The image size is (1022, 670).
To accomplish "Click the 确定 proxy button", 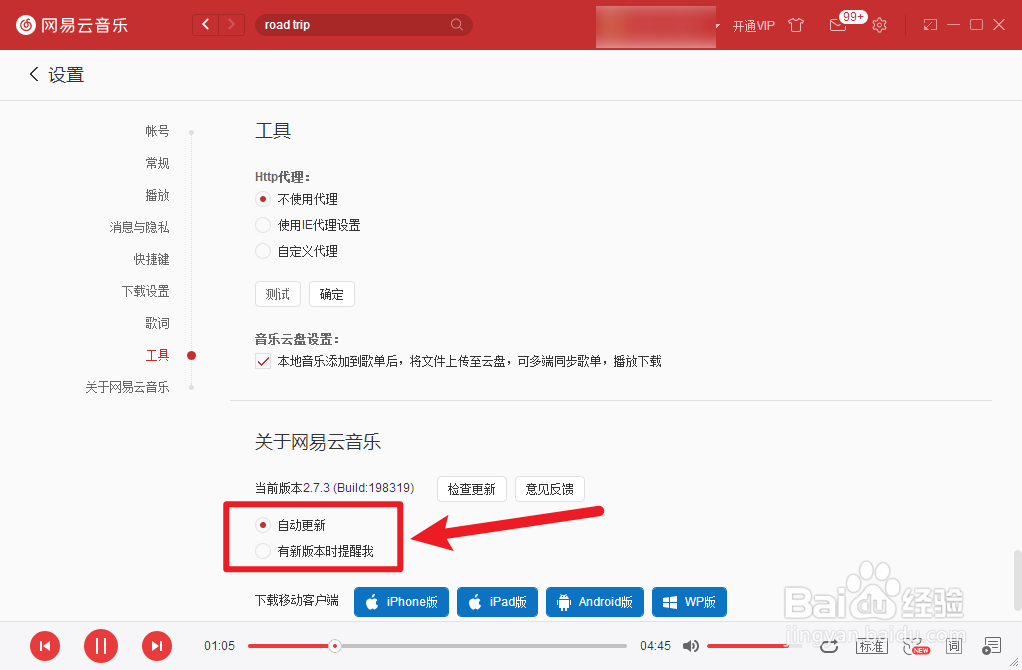I will pos(332,294).
